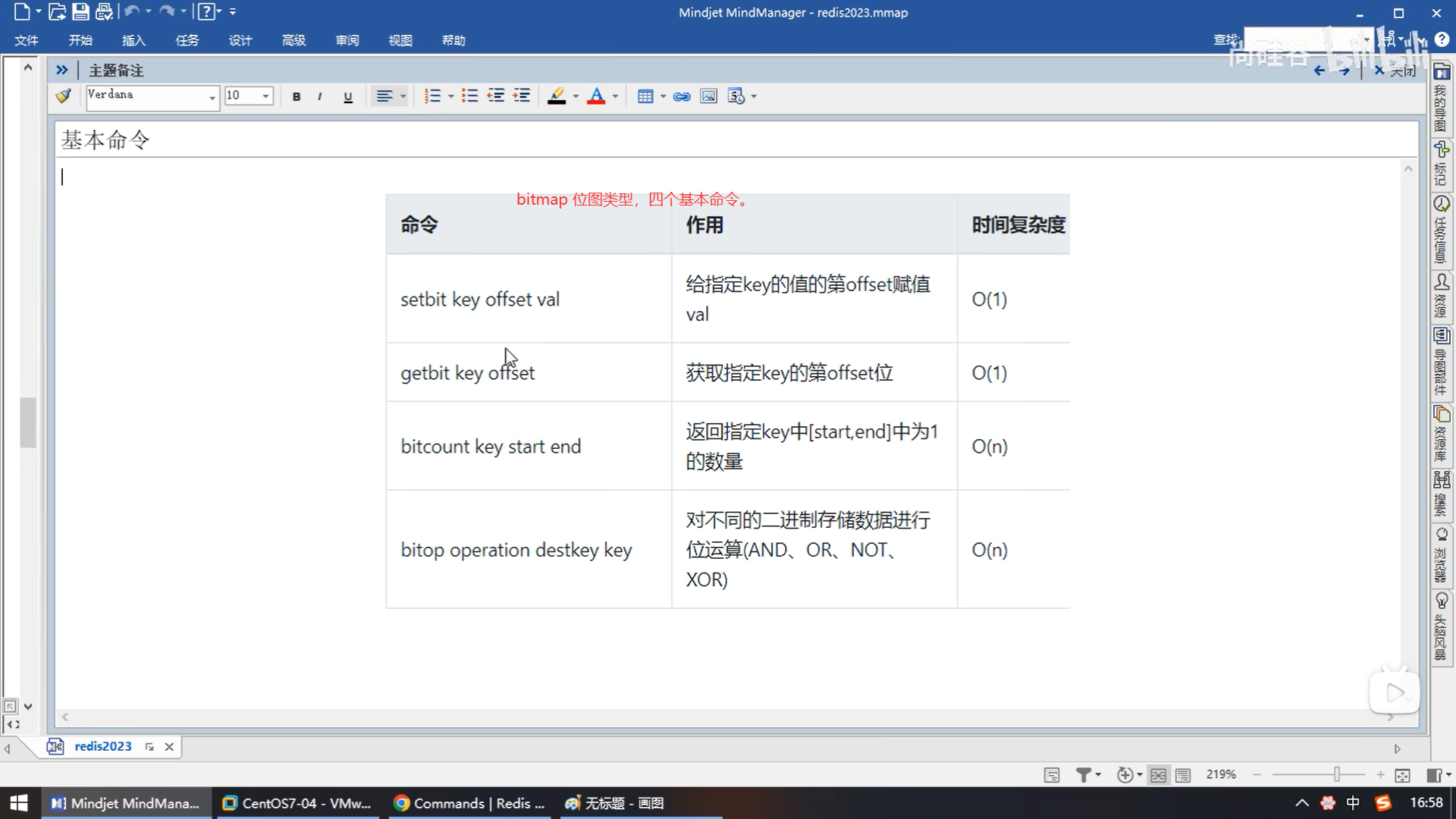Insert hyperlink using the link icon

tap(681, 96)
